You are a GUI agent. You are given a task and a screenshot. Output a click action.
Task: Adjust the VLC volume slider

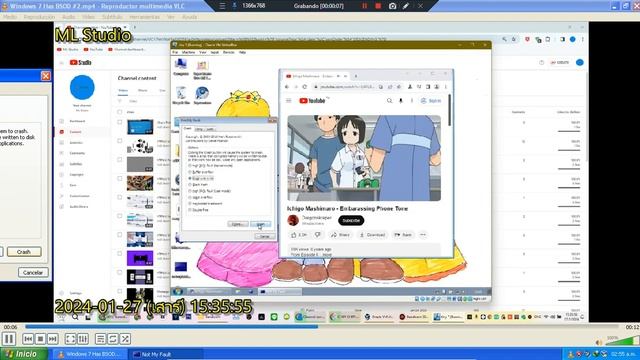point(622,341)
